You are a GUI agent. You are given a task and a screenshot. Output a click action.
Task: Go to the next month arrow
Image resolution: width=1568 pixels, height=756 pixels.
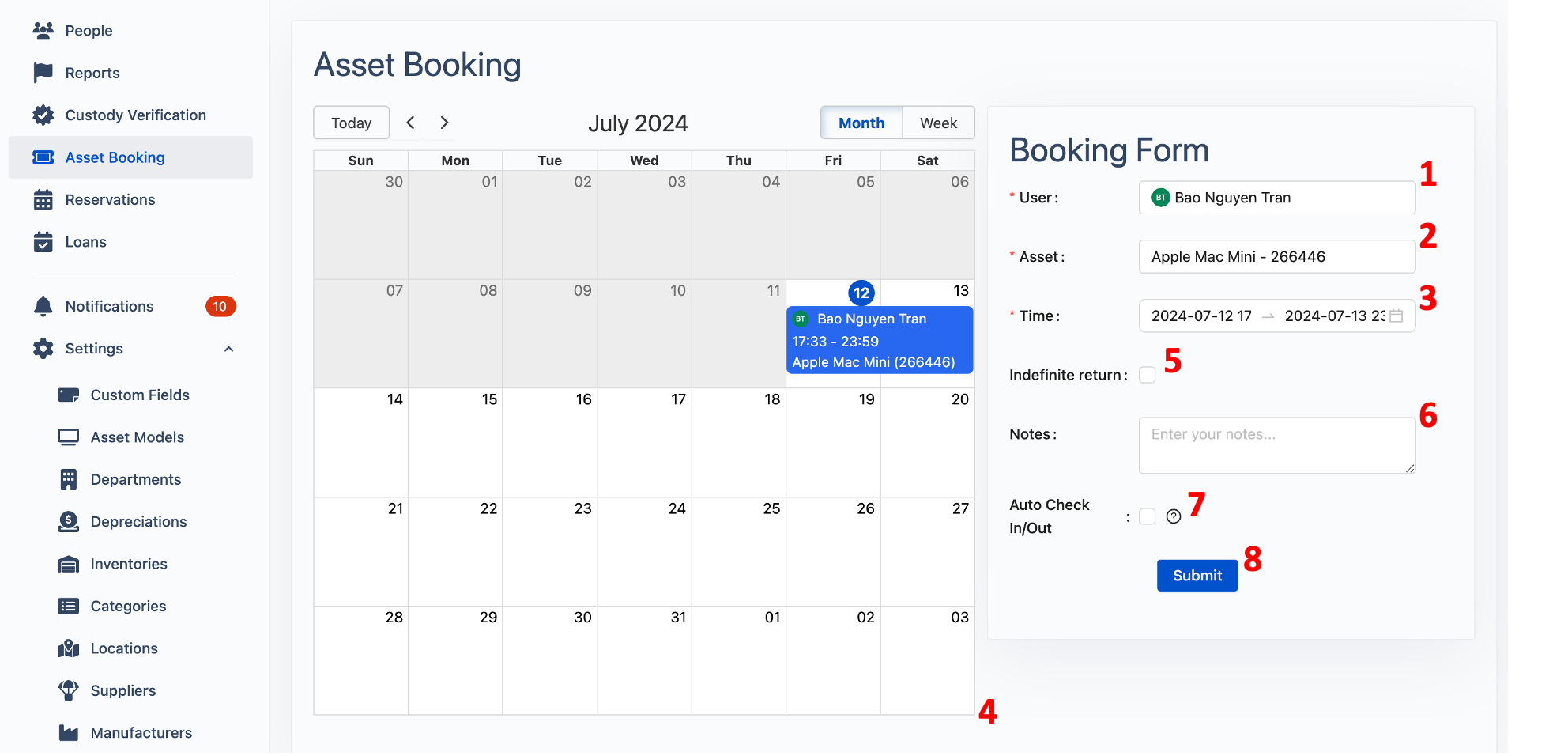[444, 123]
